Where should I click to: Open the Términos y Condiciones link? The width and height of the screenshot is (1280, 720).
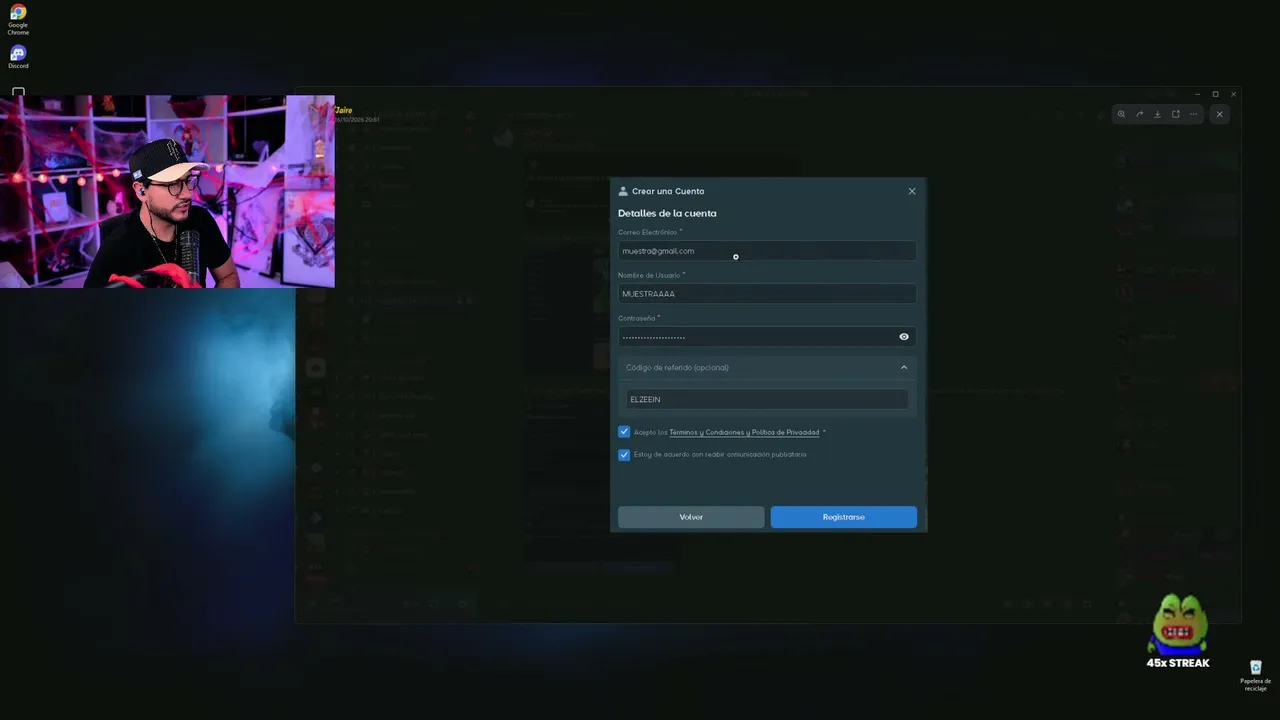point(744,432)
